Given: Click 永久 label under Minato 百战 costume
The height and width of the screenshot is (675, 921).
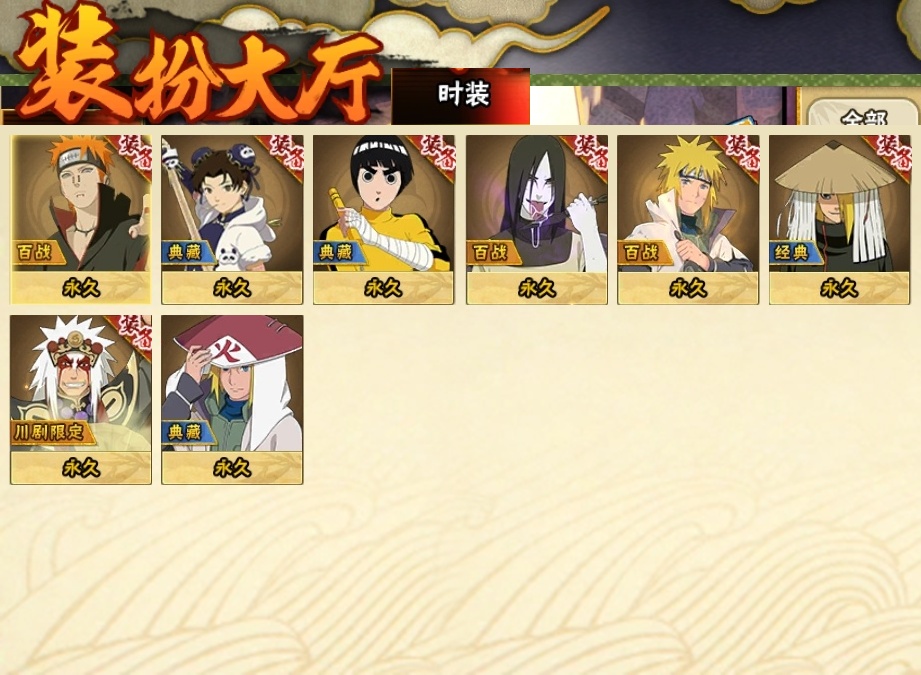Looking at the screenshot, I should (688, 288).
